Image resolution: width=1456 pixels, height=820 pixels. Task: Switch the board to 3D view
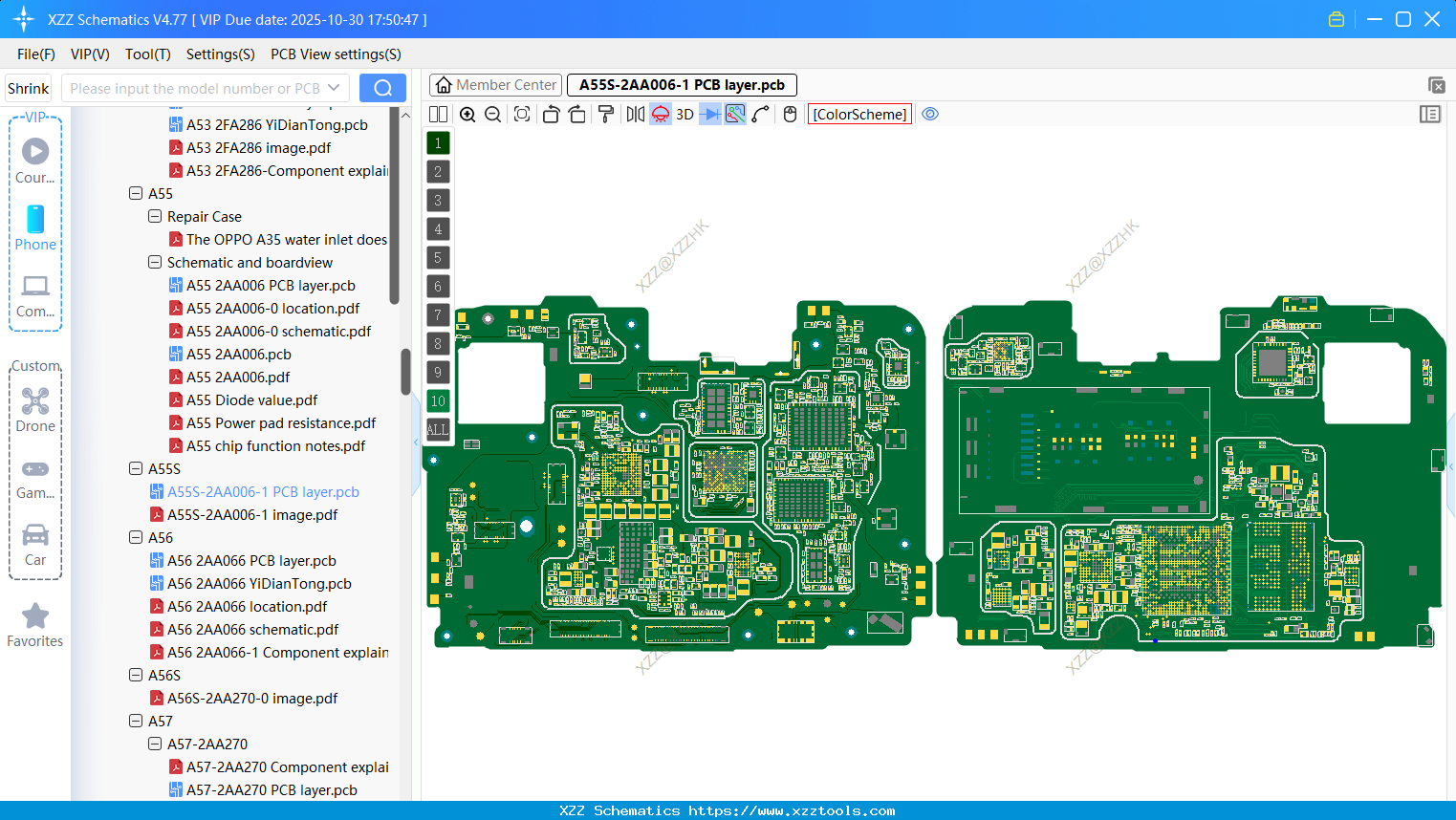pos(684,114)
